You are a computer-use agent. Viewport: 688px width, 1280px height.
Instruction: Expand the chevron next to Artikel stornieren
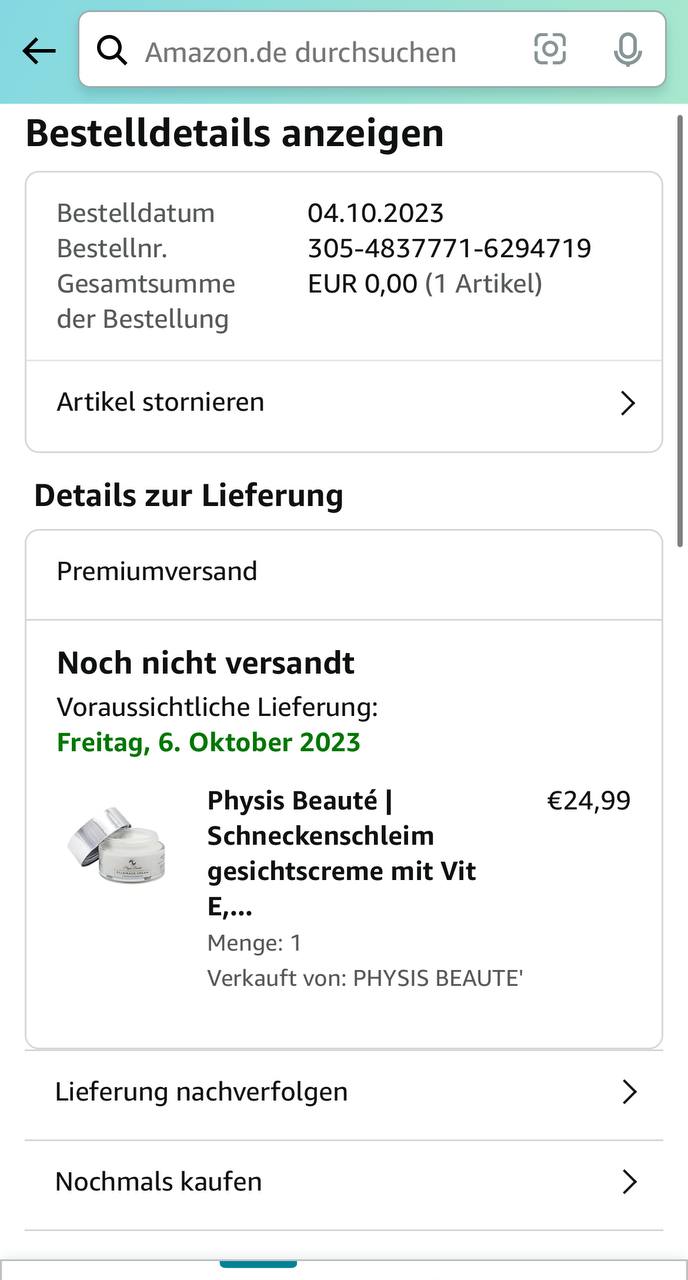tap(627, 403)
